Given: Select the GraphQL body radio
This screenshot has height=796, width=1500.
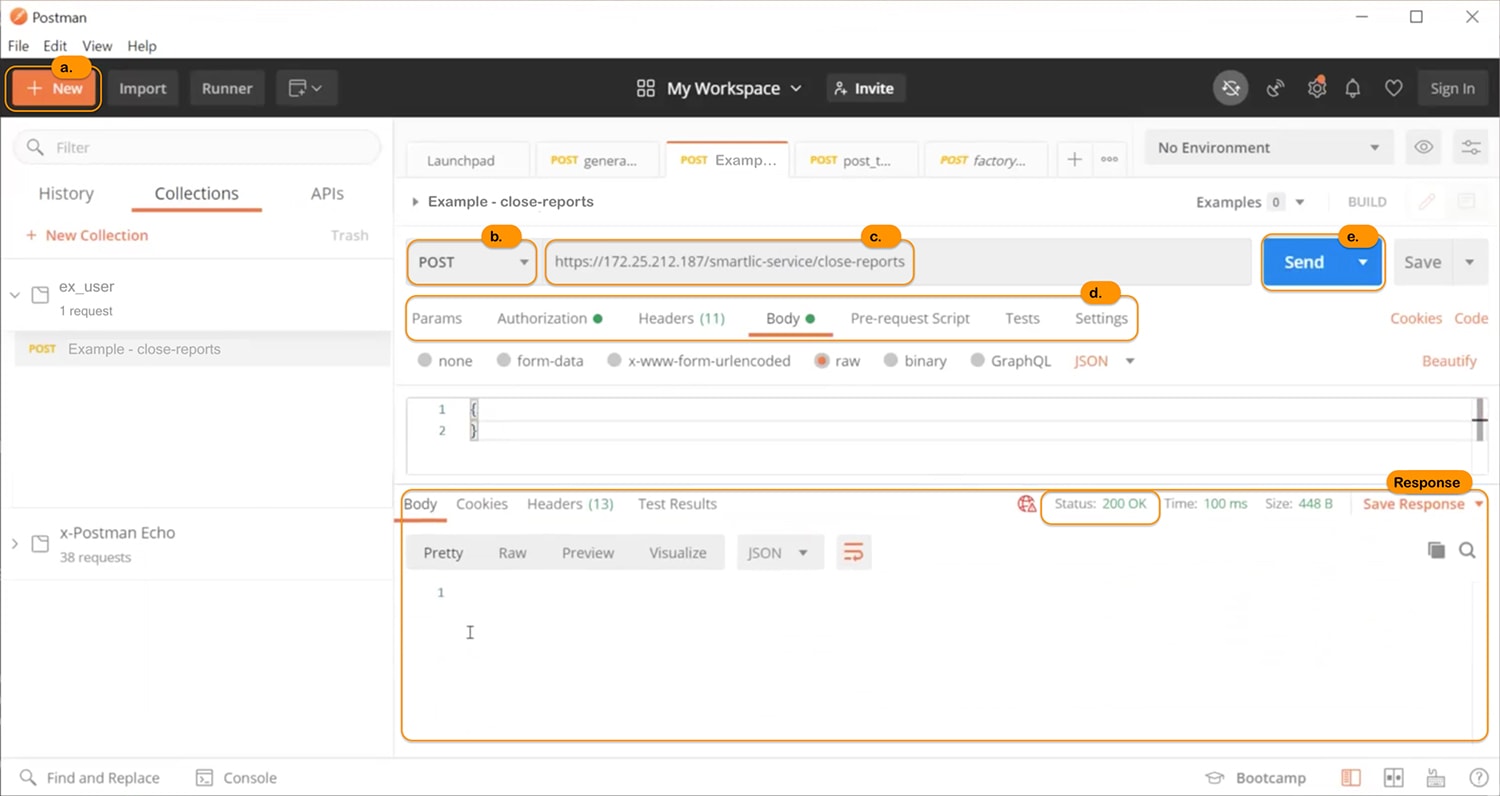Looking at the screenshot, I should pyautogui.click(x=977, y=361).
